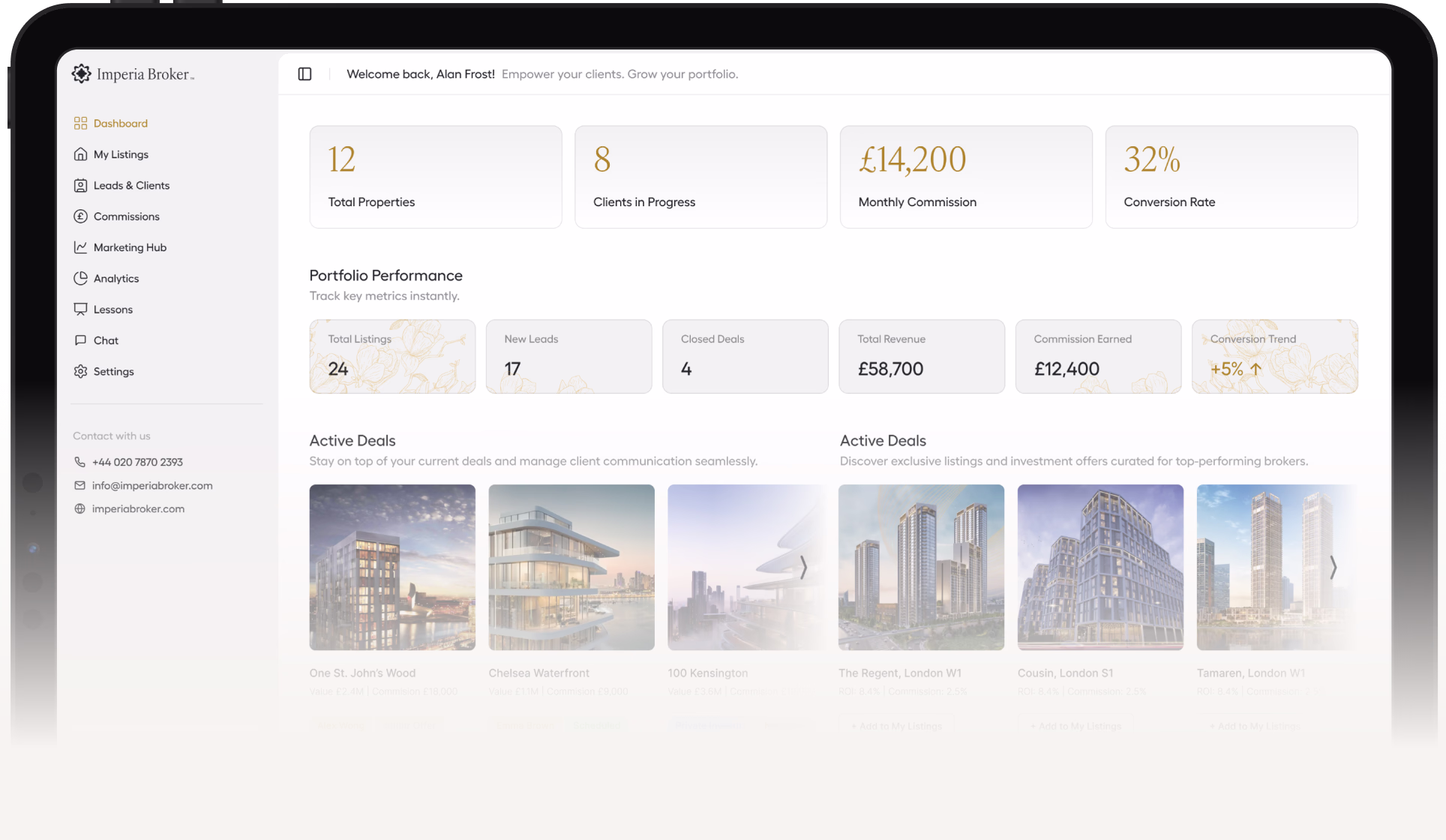Click the website globe icon
This screenshot has width=1446, height=840.
79,508
